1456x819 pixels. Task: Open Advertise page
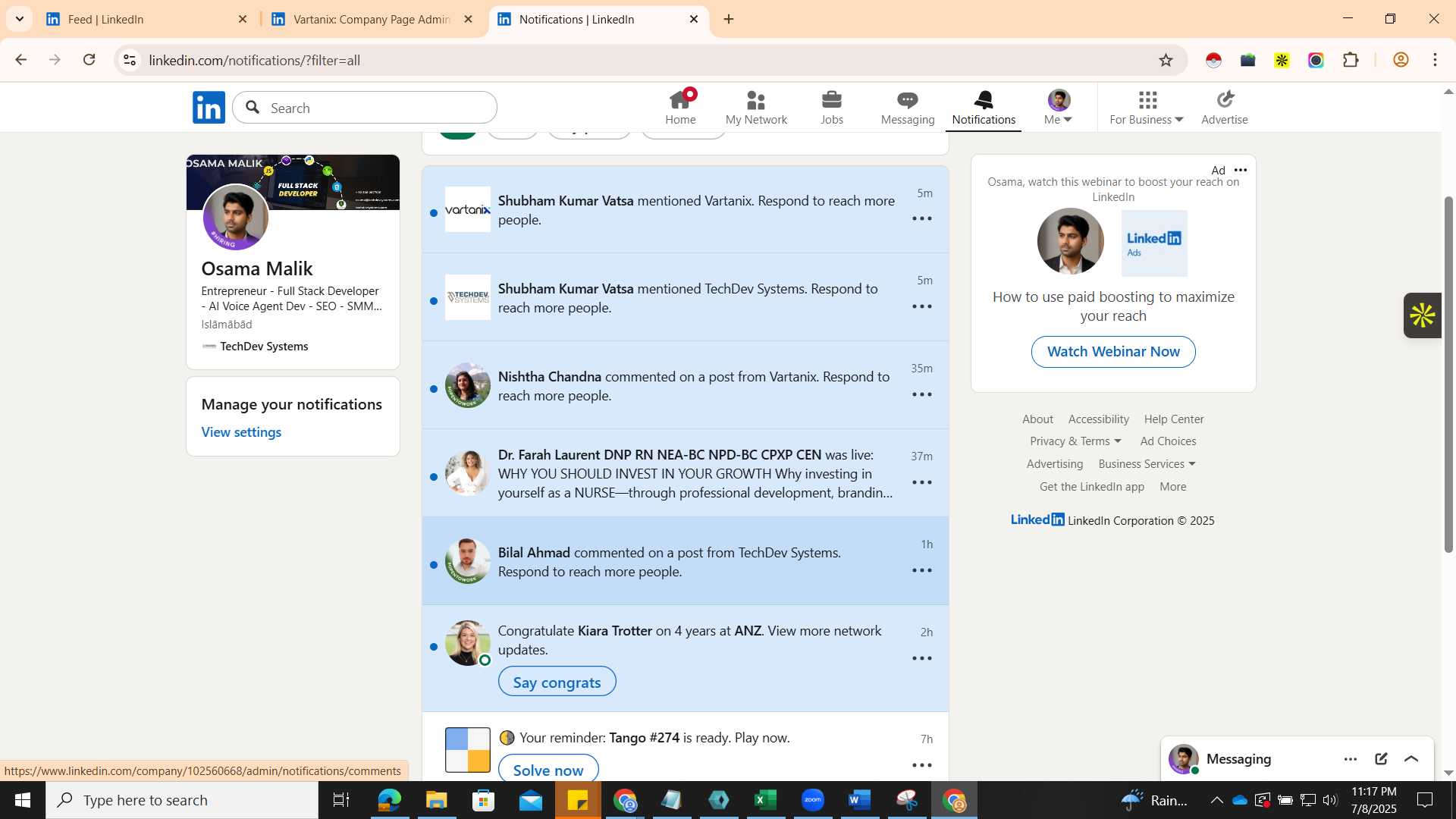(1225, 107)
